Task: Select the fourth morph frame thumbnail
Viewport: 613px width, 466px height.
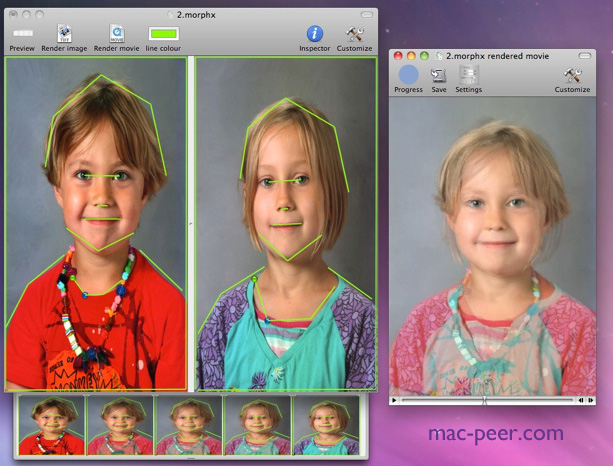Action: [258, 425]
